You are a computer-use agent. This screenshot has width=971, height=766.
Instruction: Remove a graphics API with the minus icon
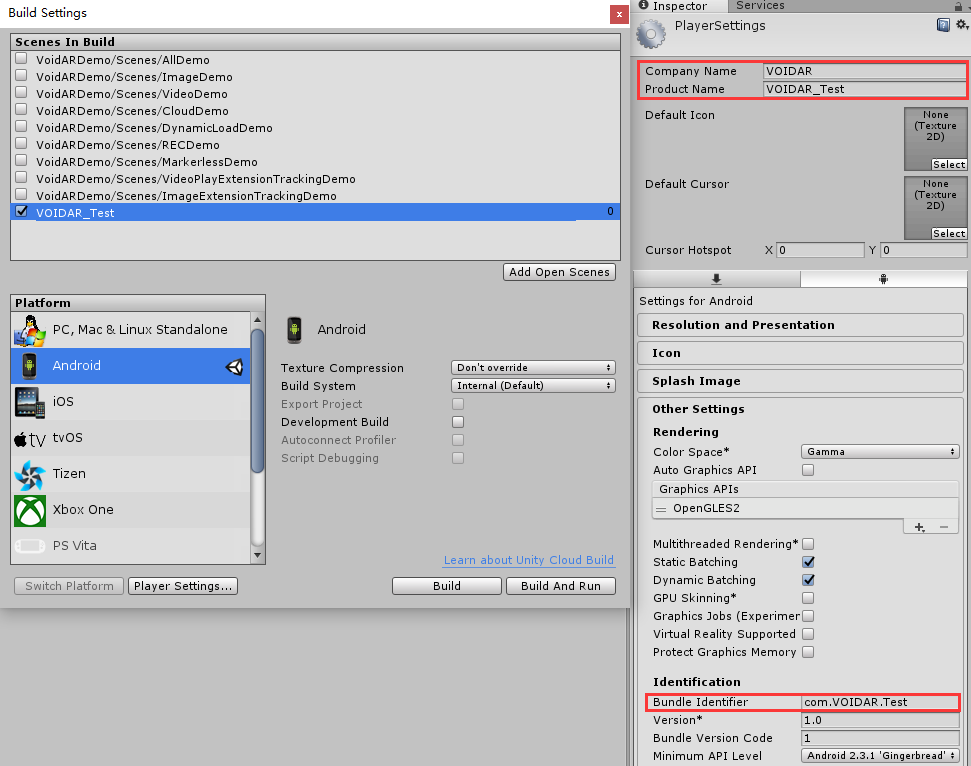pos(944,527)
